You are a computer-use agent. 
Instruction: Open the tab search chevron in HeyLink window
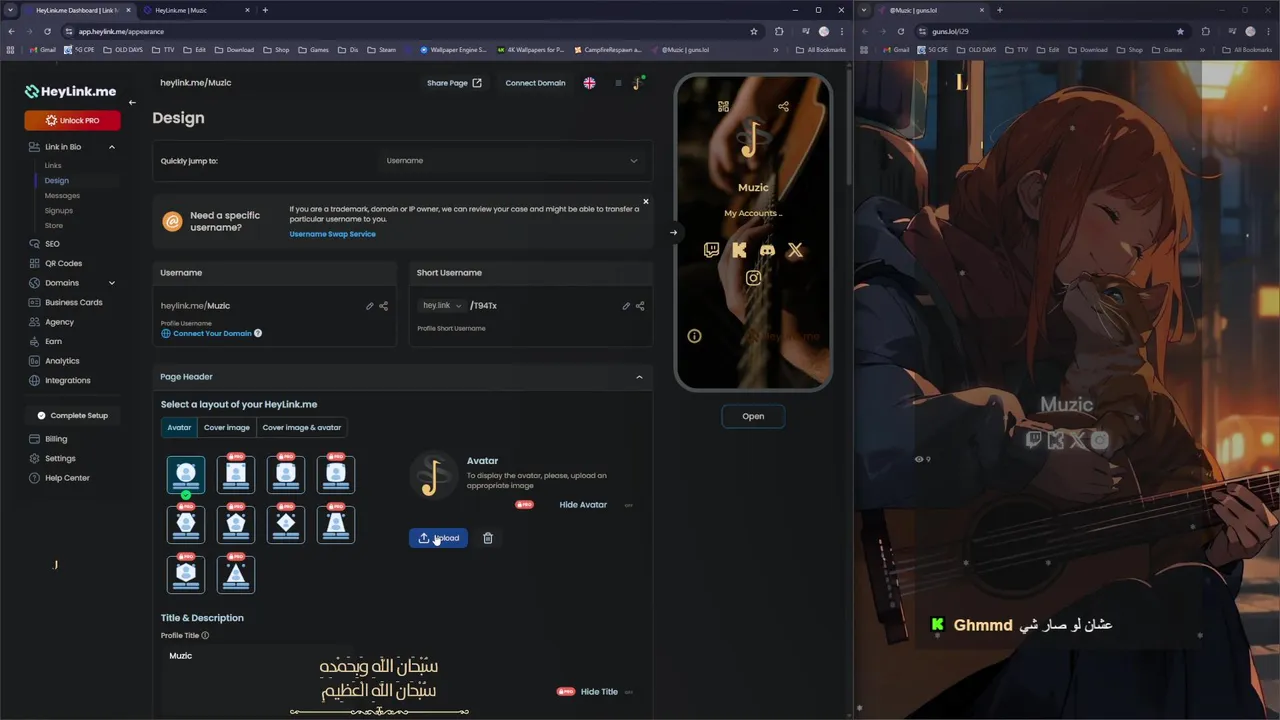(10, 10)
